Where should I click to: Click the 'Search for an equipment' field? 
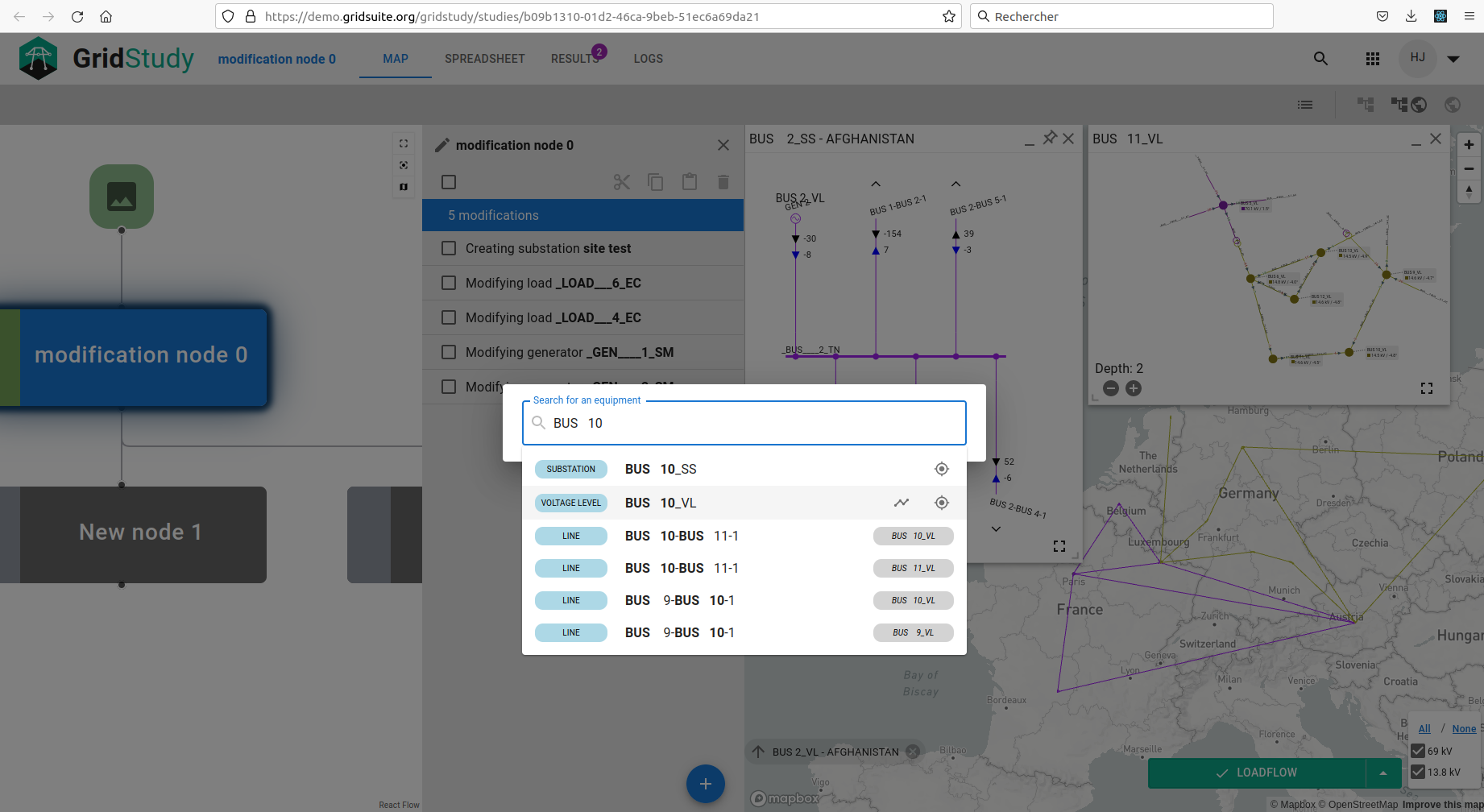[744, 423]
